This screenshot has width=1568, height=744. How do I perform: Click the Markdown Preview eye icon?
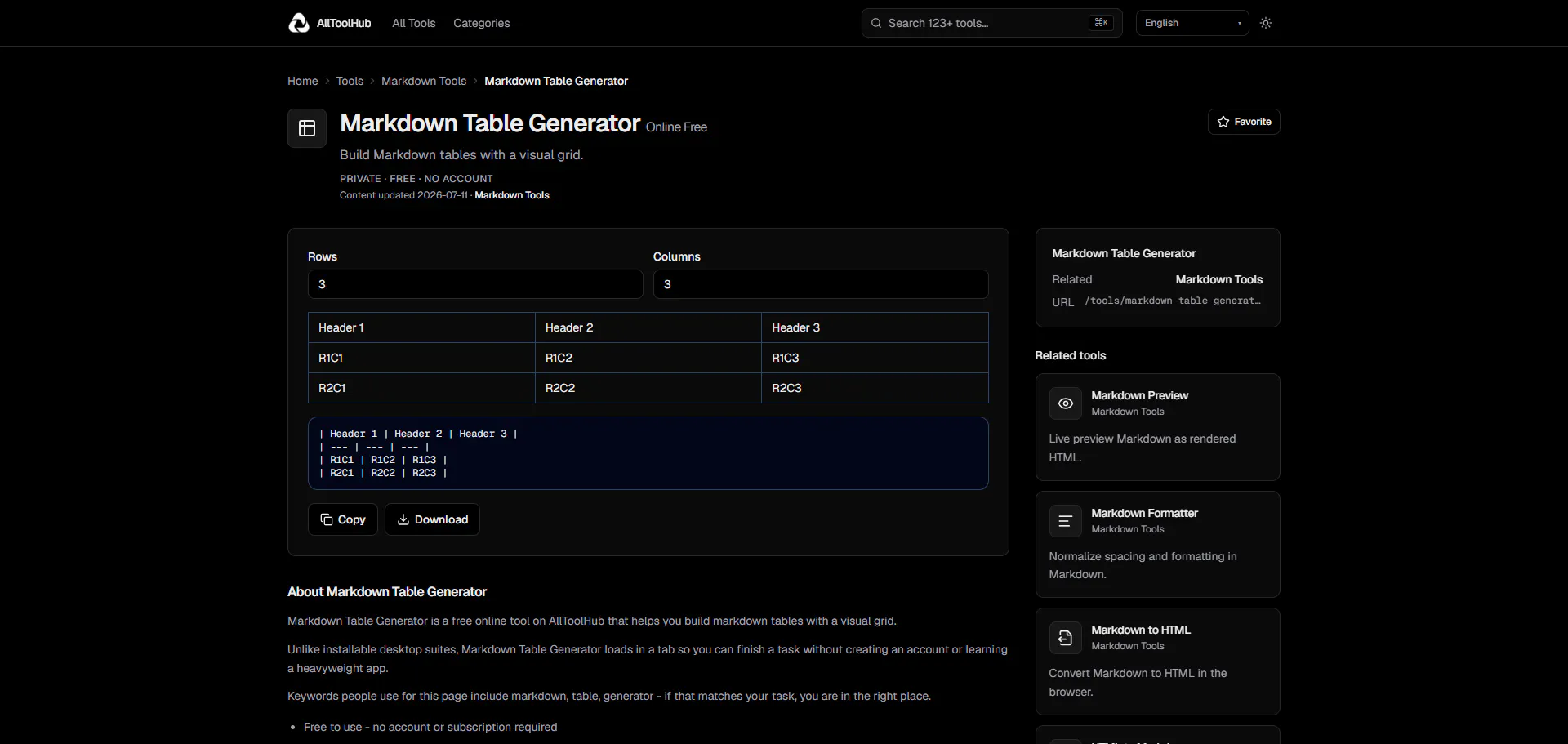1066,403
